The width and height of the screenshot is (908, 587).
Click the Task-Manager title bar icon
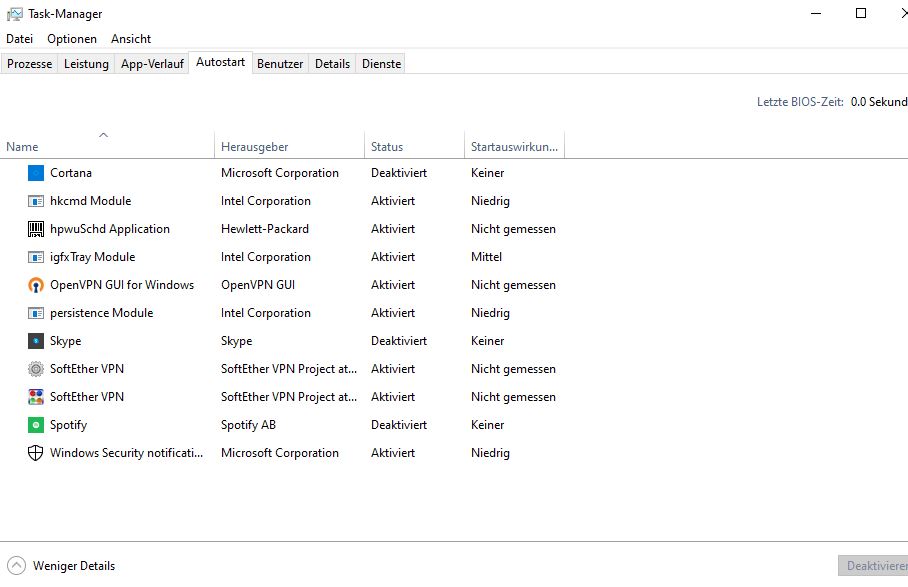14,14
